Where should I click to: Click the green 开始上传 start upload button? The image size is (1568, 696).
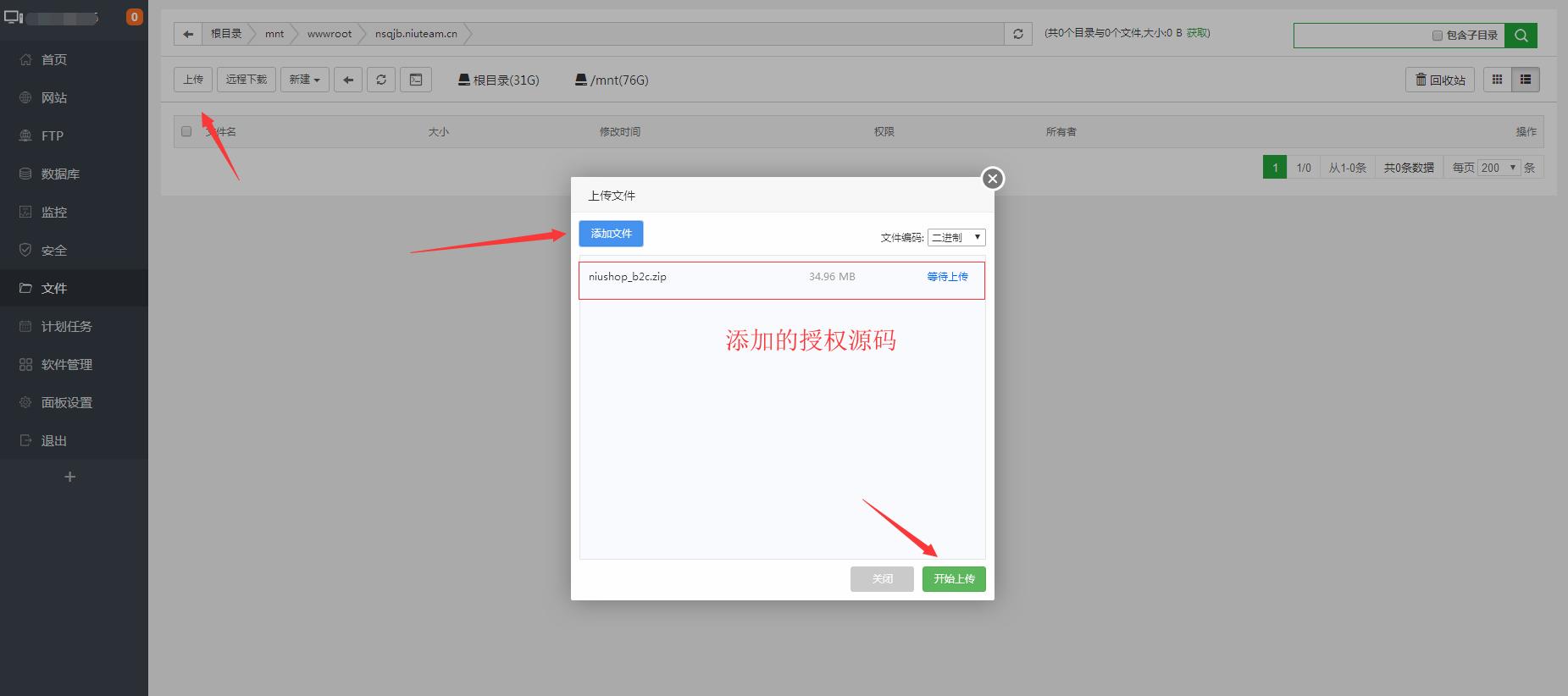tap(954, 579)
